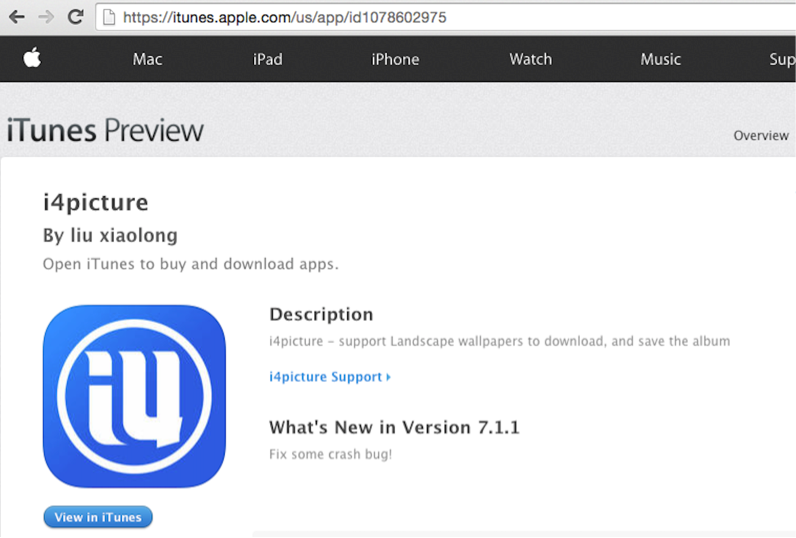Click the i4picture app title
Image resolution: width=796 pixels, height=538 pixels.
(95, 203)
